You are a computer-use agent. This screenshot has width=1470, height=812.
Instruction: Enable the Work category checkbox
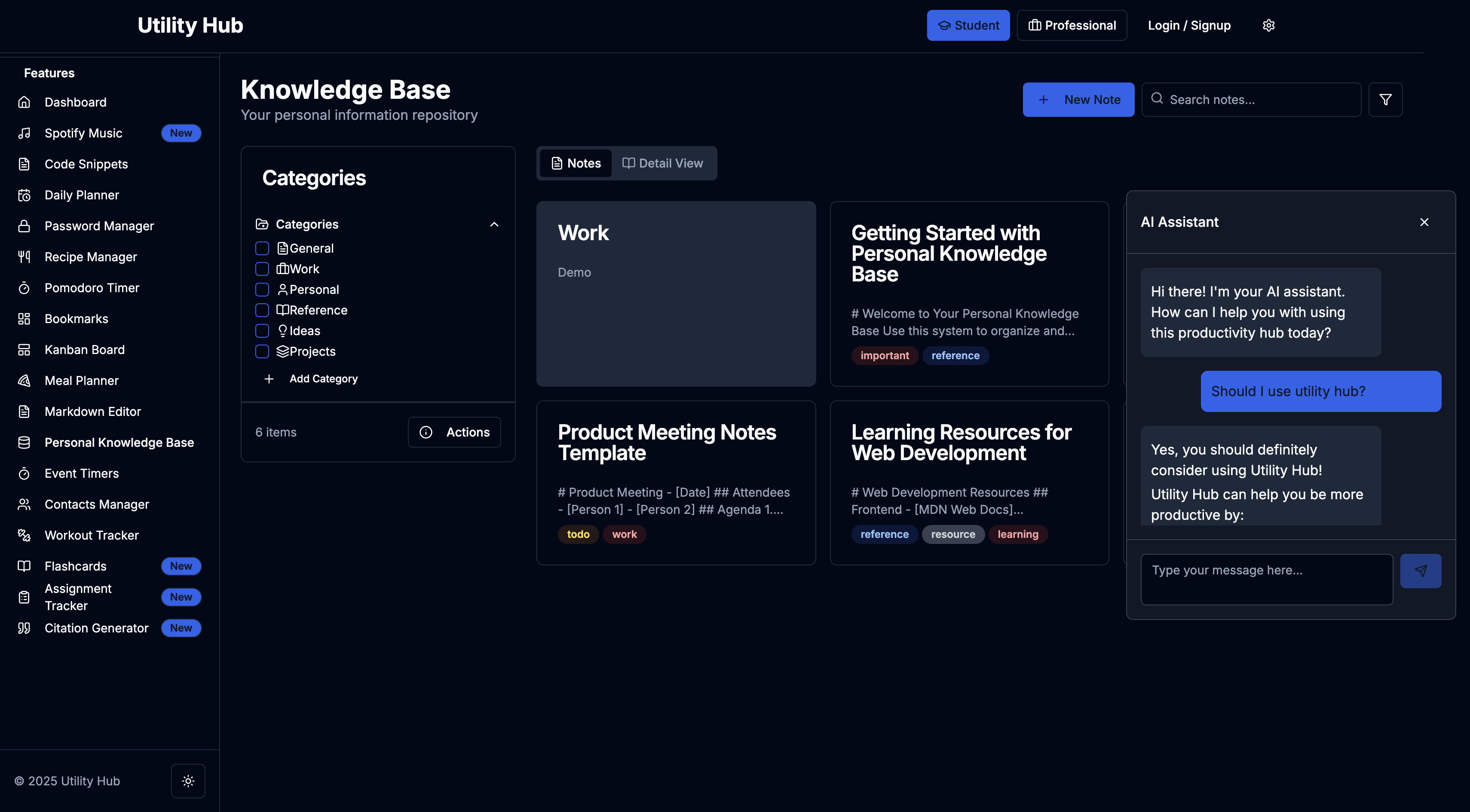[262, 269]
